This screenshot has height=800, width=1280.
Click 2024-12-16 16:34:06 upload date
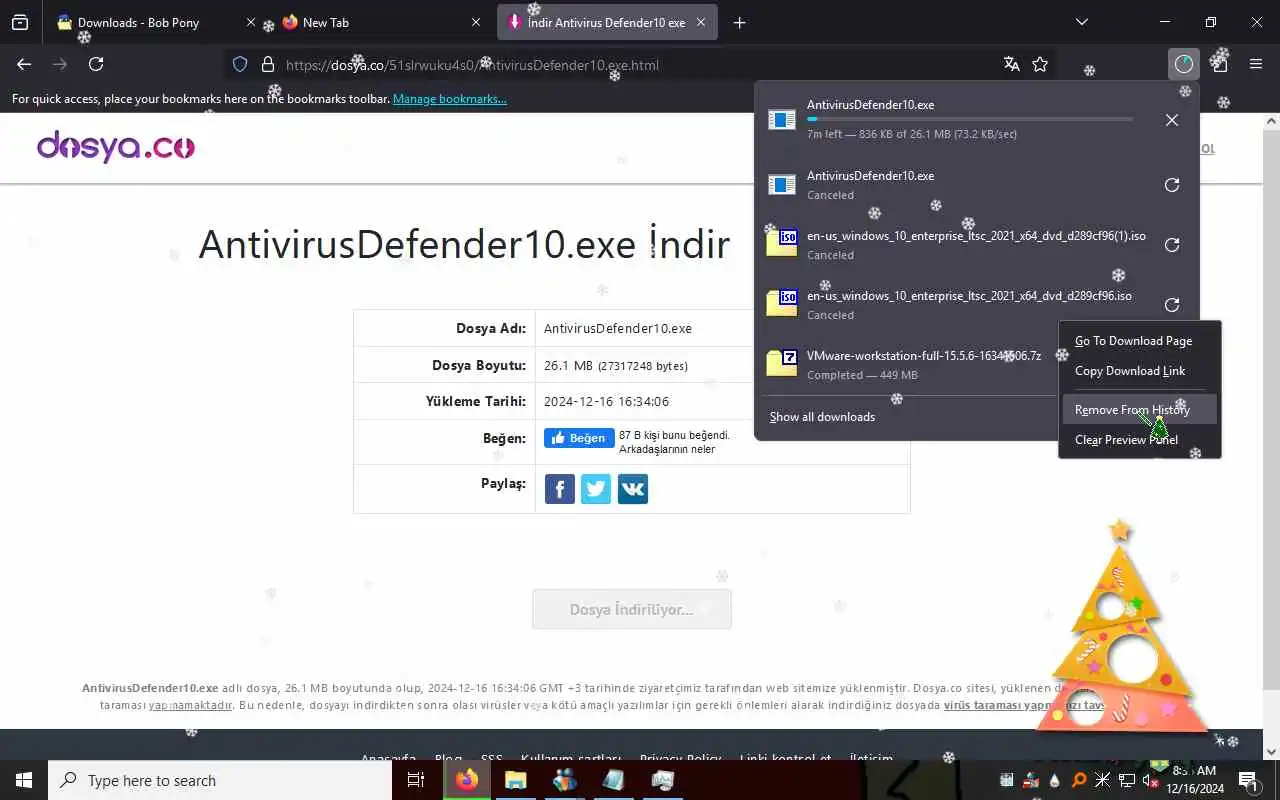tap(606, 402)
